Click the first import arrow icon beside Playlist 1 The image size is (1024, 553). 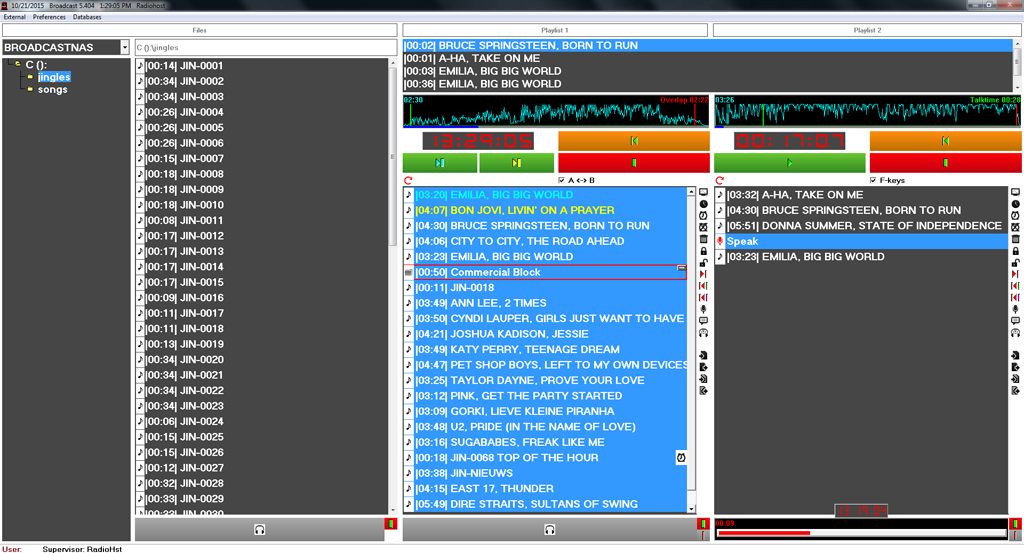(x=703, y=356)
